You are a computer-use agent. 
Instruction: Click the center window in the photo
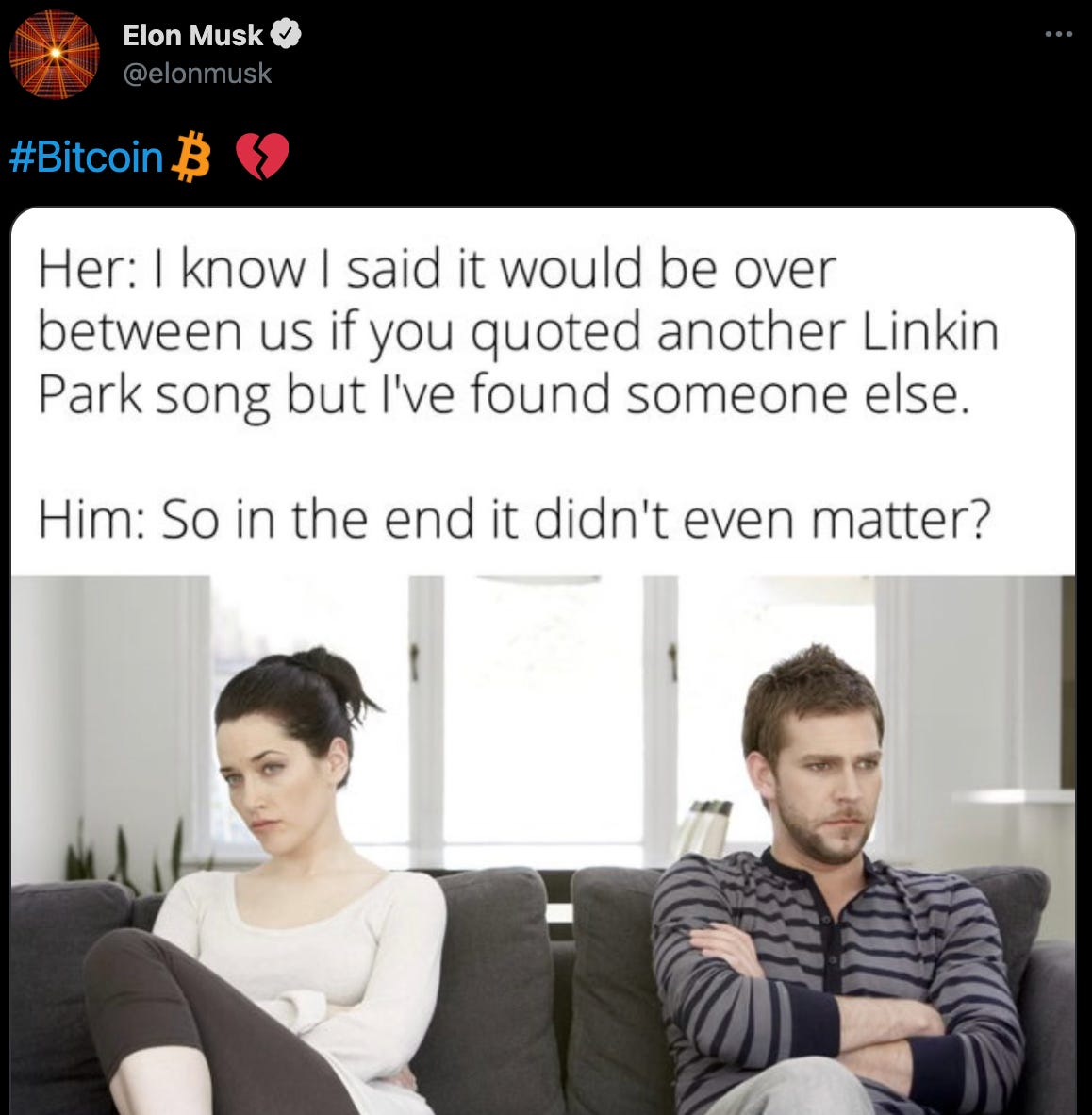[x=544, y=711]
